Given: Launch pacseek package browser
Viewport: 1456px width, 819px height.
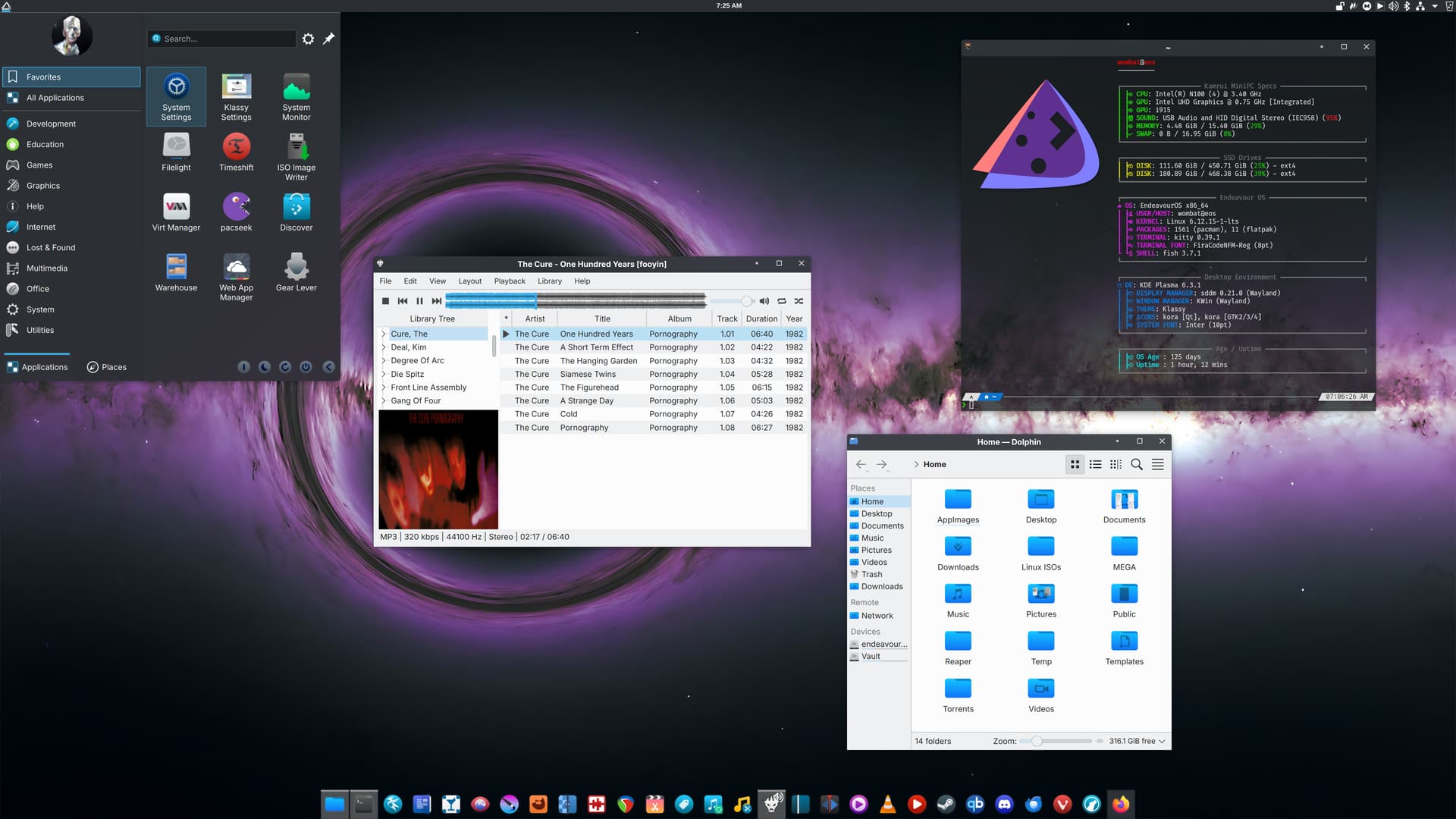Looking at the screenshot, I should pos(236,212).
